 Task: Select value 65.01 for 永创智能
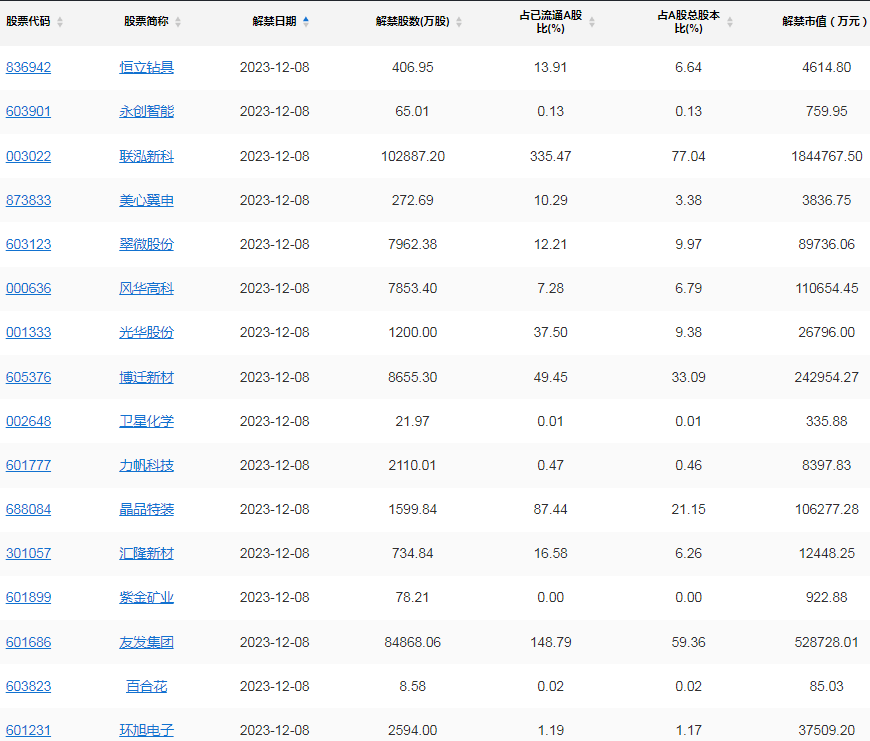[x=412, y=111]
